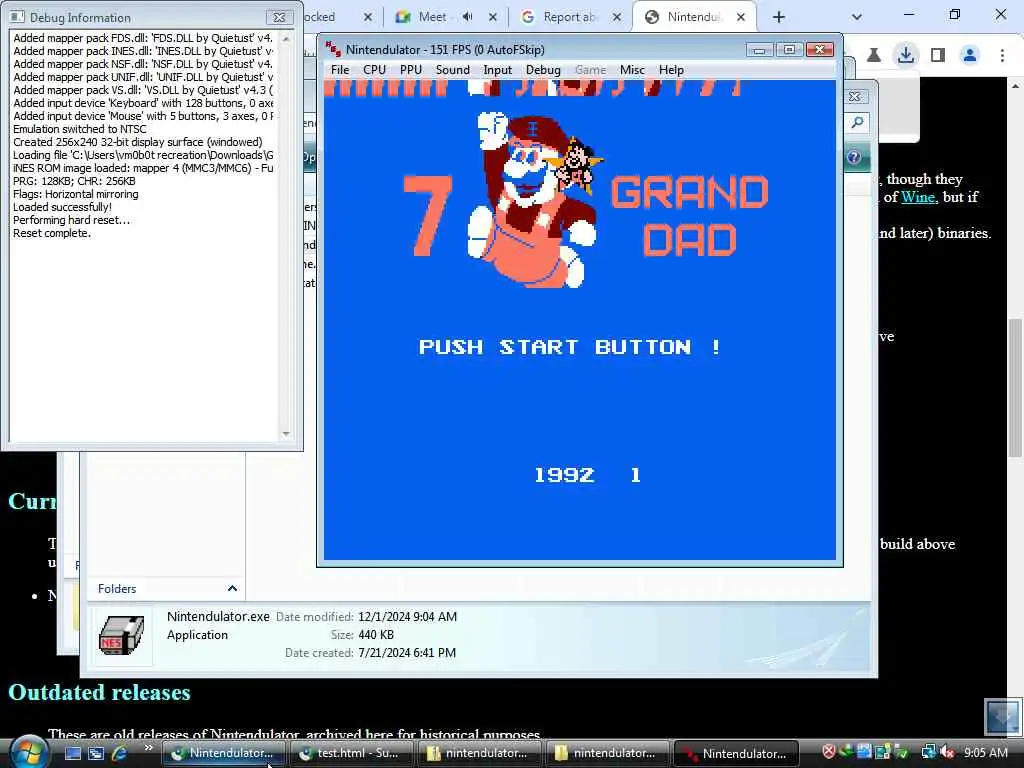
Task: Click the network tray icon
Action: (x=928, y=752)
